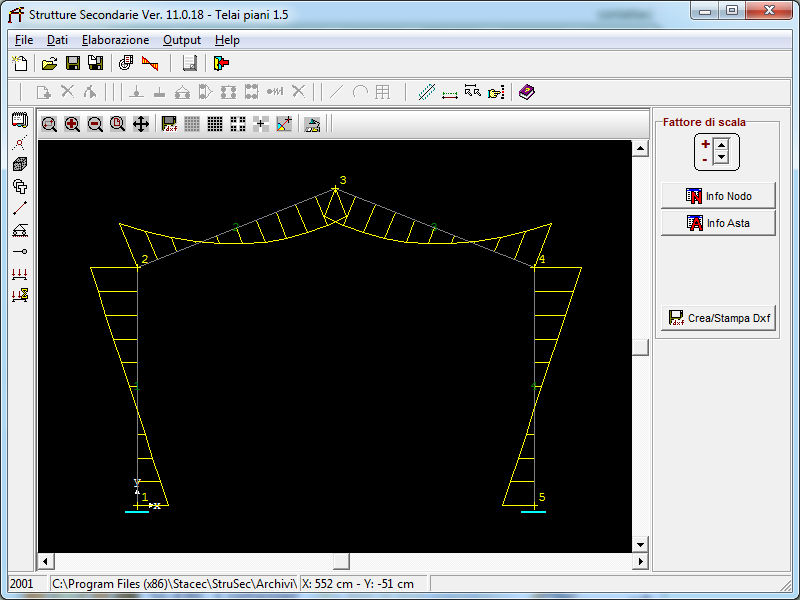The image size is (800, 600).
Task: Click the pointing hand icon
Action: [x=496, y=92]
